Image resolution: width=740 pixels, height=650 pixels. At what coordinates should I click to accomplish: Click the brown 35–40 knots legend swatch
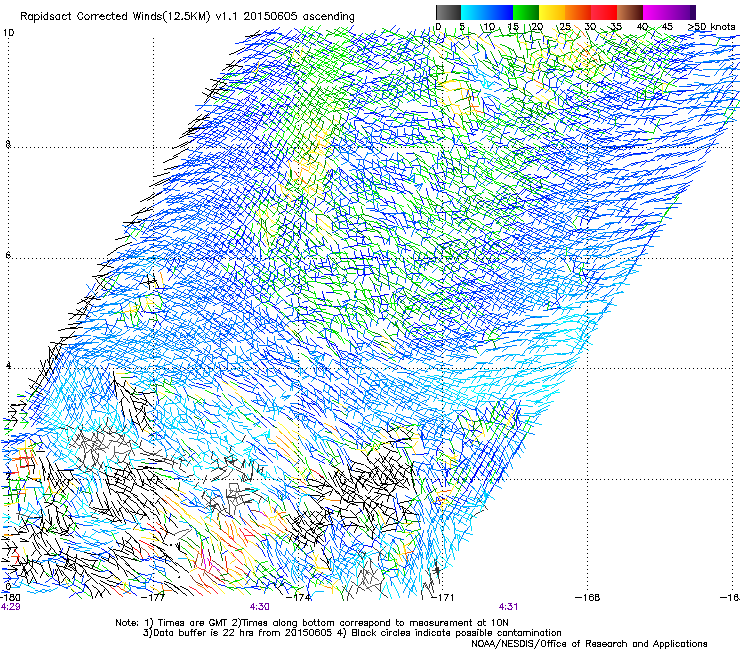[630, 12]
